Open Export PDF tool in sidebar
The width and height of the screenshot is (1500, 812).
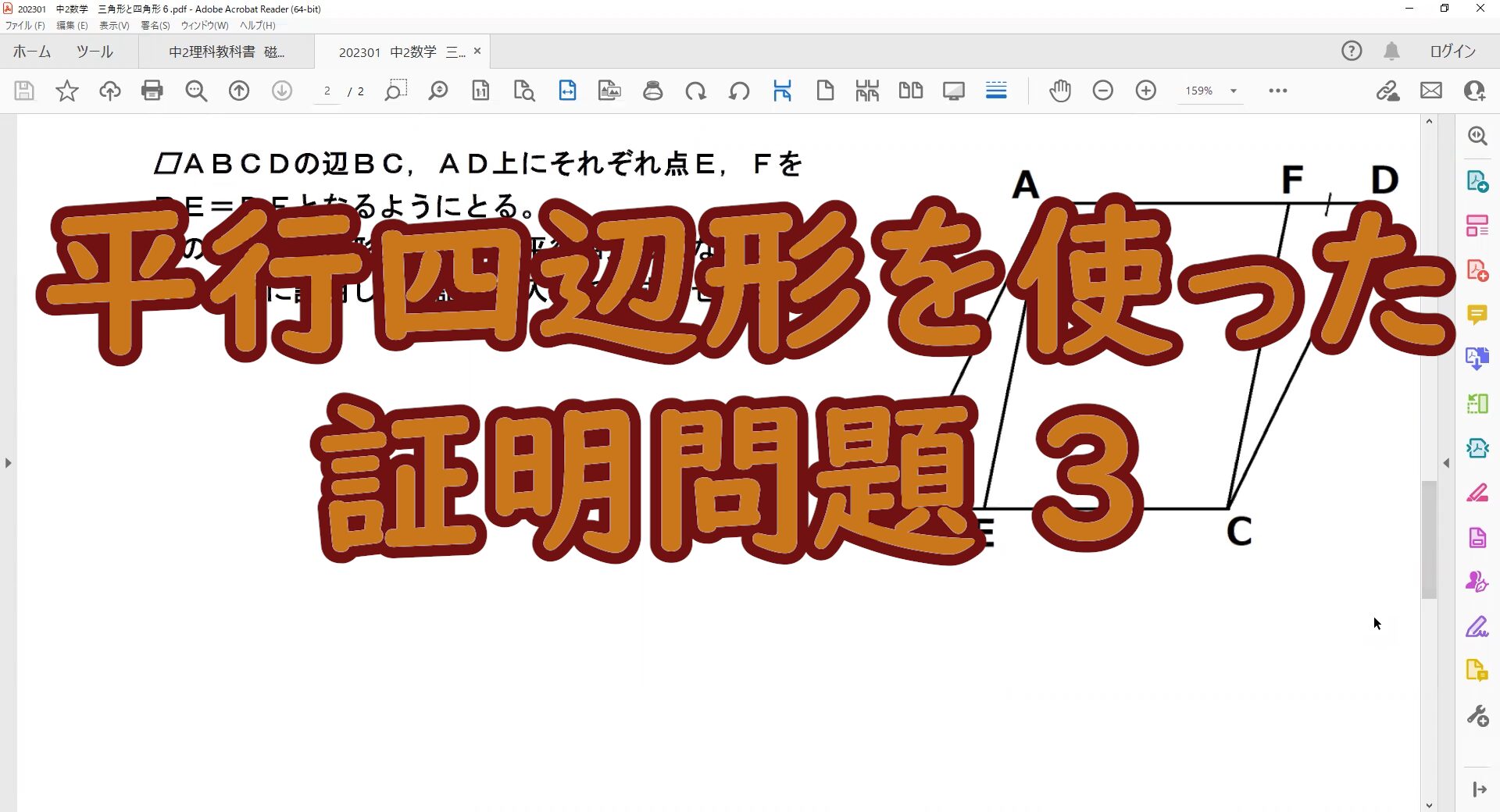pyautogui.click(x=1477, y=181)
